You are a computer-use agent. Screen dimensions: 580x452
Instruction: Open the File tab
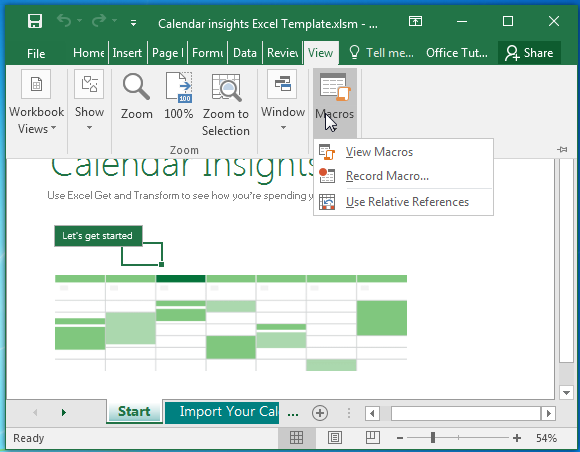(36, 53)
